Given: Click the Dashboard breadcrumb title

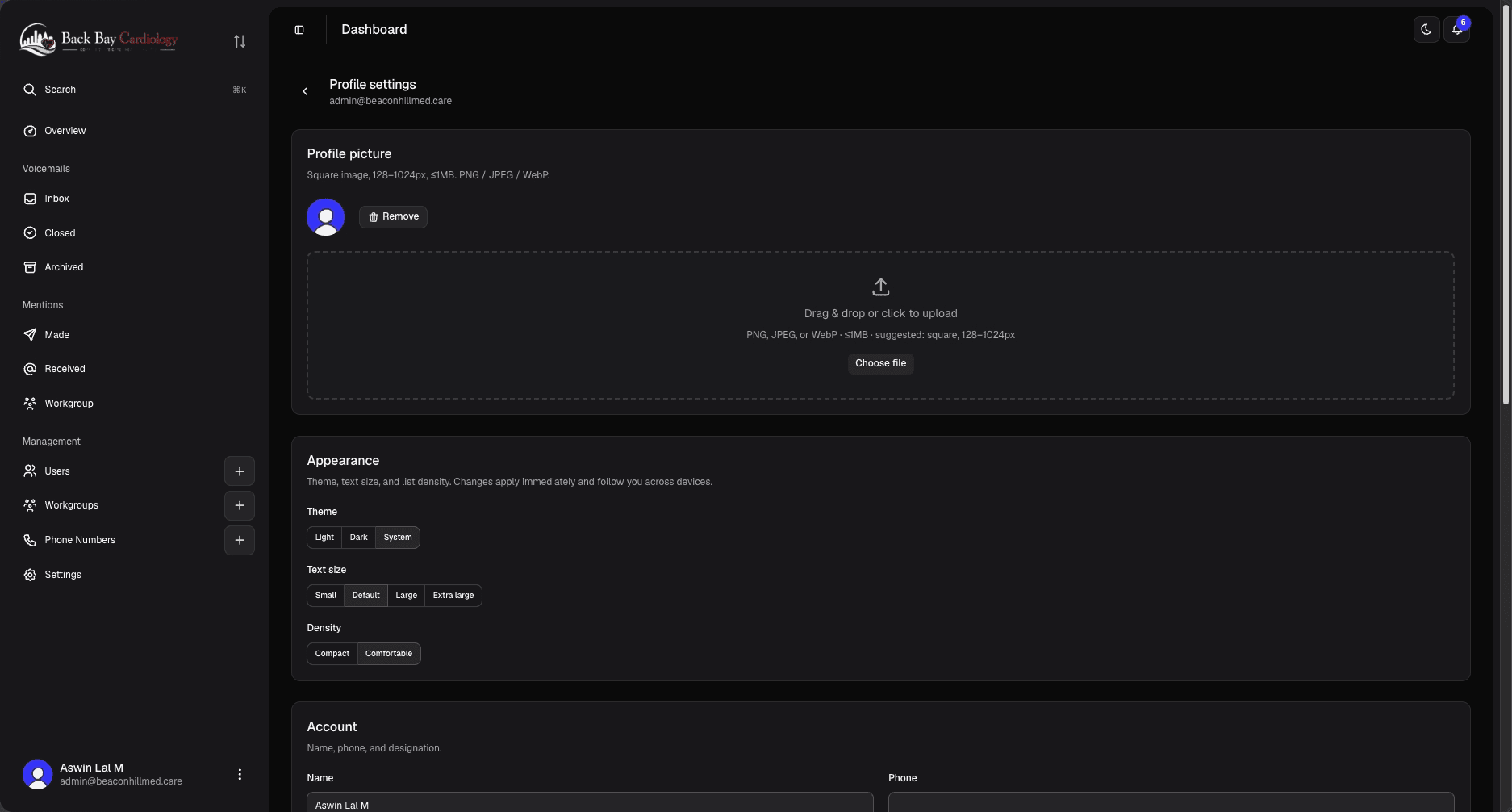Looking at the screenshot, I should [374, 30].
